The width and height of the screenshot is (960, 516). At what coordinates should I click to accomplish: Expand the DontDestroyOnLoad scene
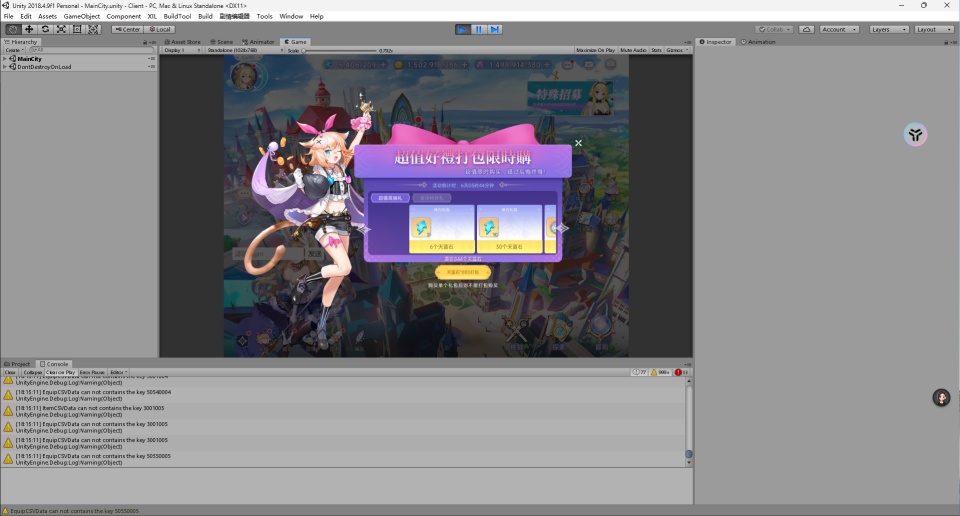5,67
